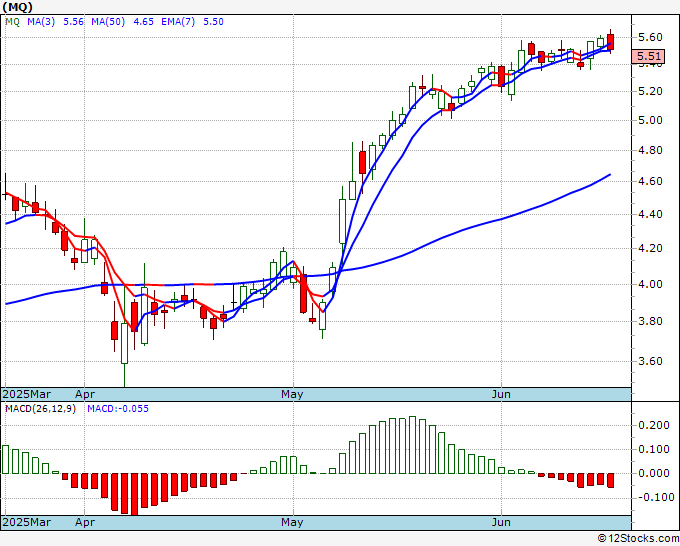Screen dimensions: 680x546
Task: Click the (MQ) chart title
Action: point(18,7)
